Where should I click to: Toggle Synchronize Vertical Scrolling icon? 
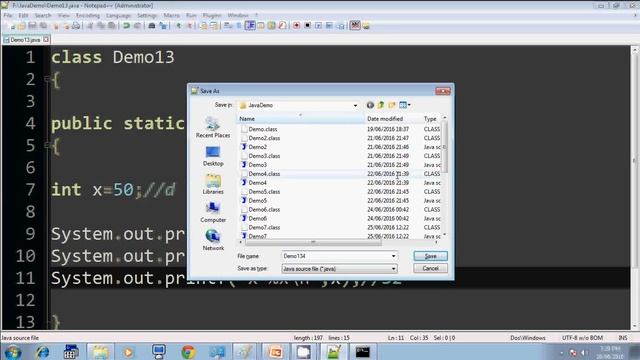pos(203,26)
